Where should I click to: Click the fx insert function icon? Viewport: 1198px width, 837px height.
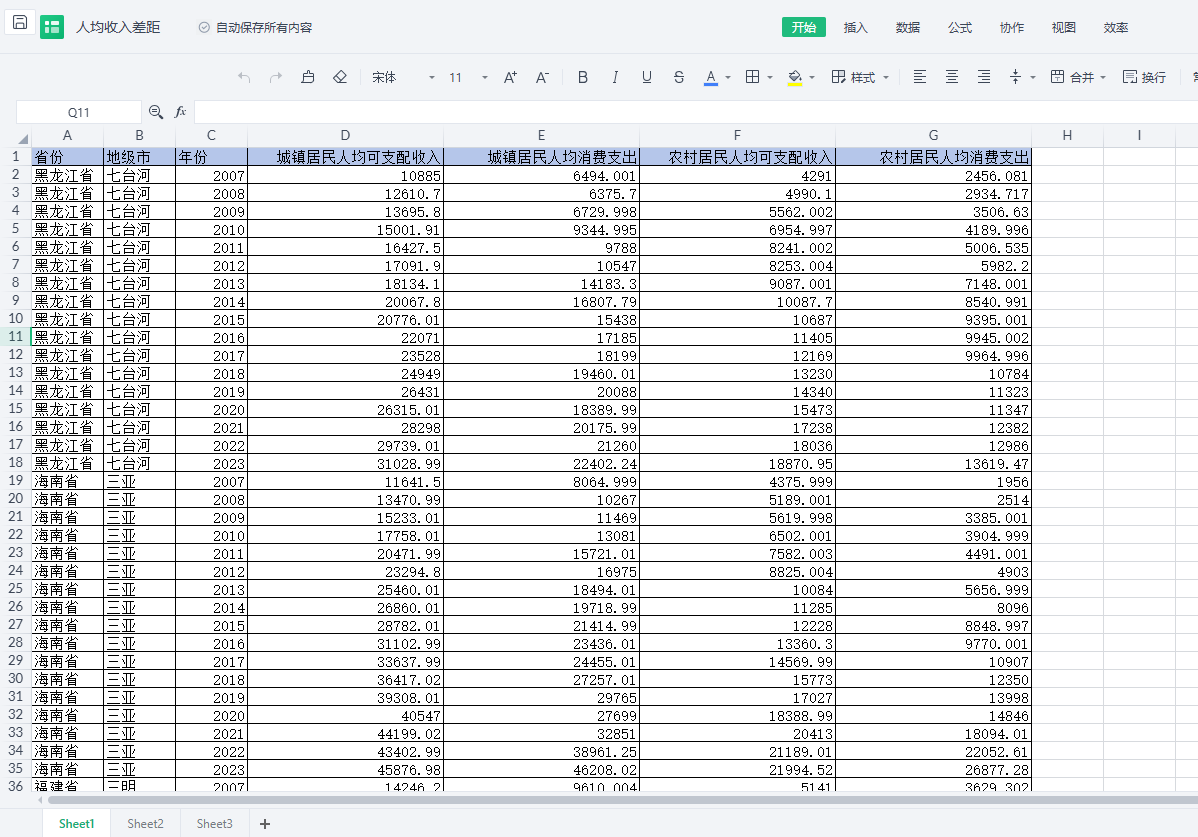click(180, 112)
